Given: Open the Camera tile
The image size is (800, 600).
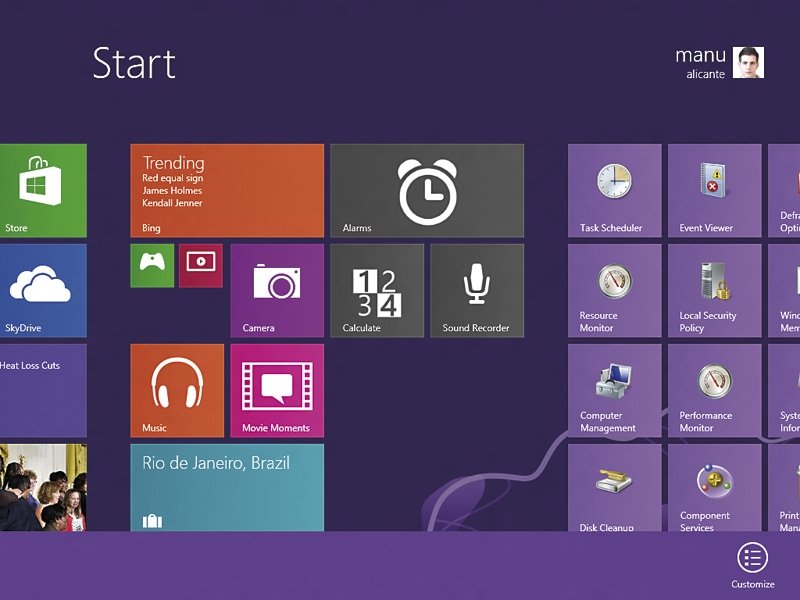Looking at the screenshot, I should point(277,290).
